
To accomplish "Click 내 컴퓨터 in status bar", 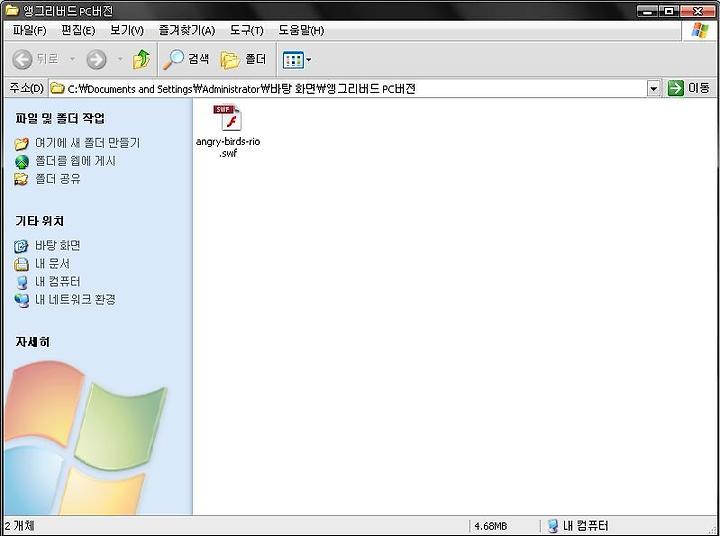I will pyautogui.click(x=578, y=525).
